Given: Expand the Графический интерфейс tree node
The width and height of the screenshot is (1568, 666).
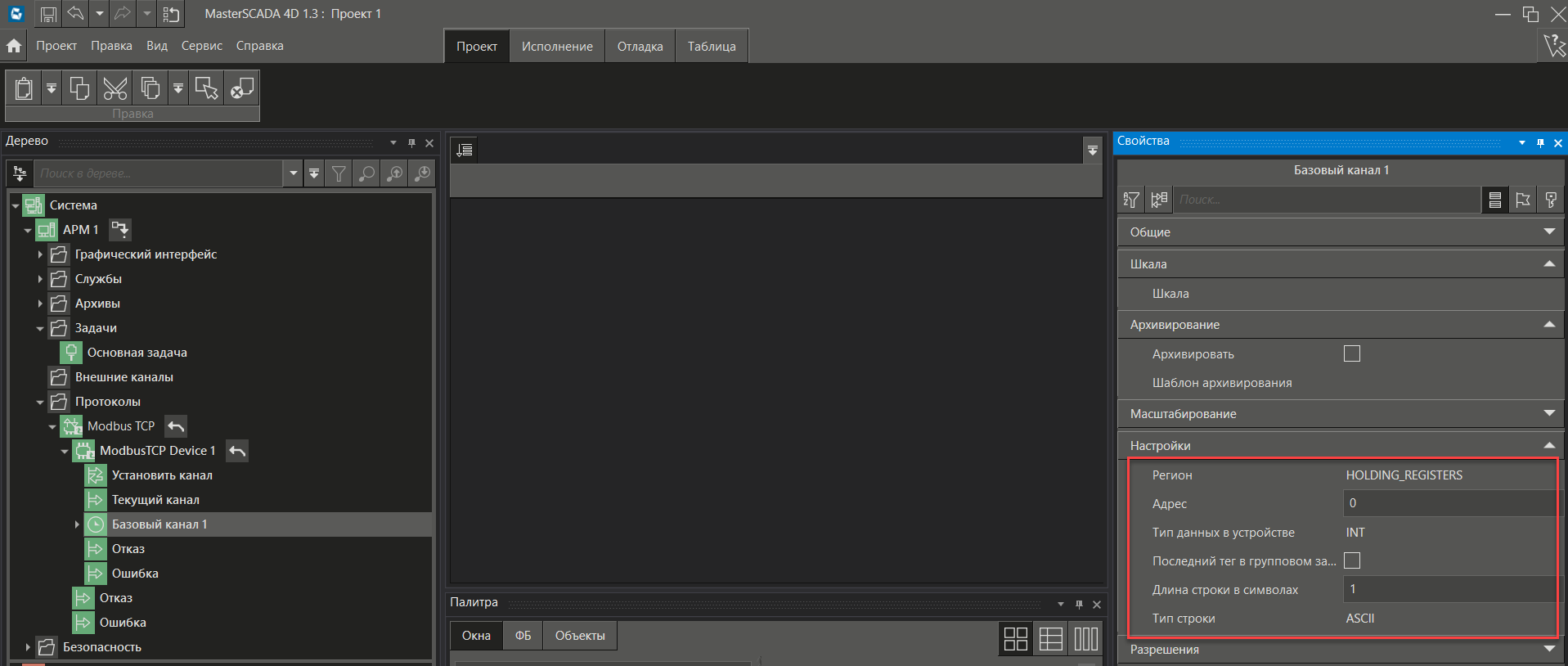Looking at the screenshot, I should (40, 254).
